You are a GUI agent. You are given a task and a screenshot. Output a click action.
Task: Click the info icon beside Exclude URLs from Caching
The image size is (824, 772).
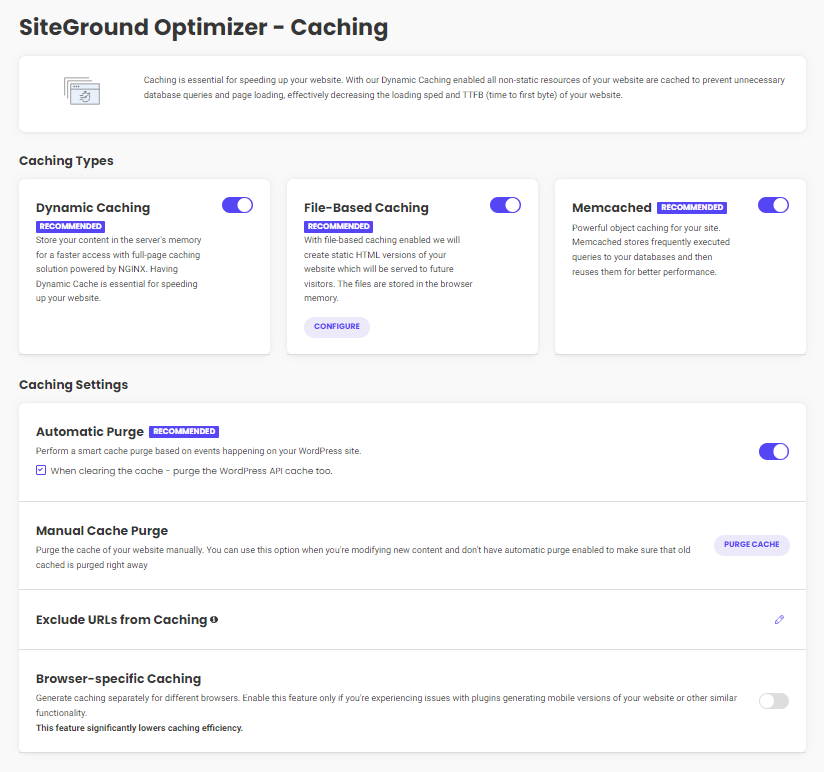214,619
